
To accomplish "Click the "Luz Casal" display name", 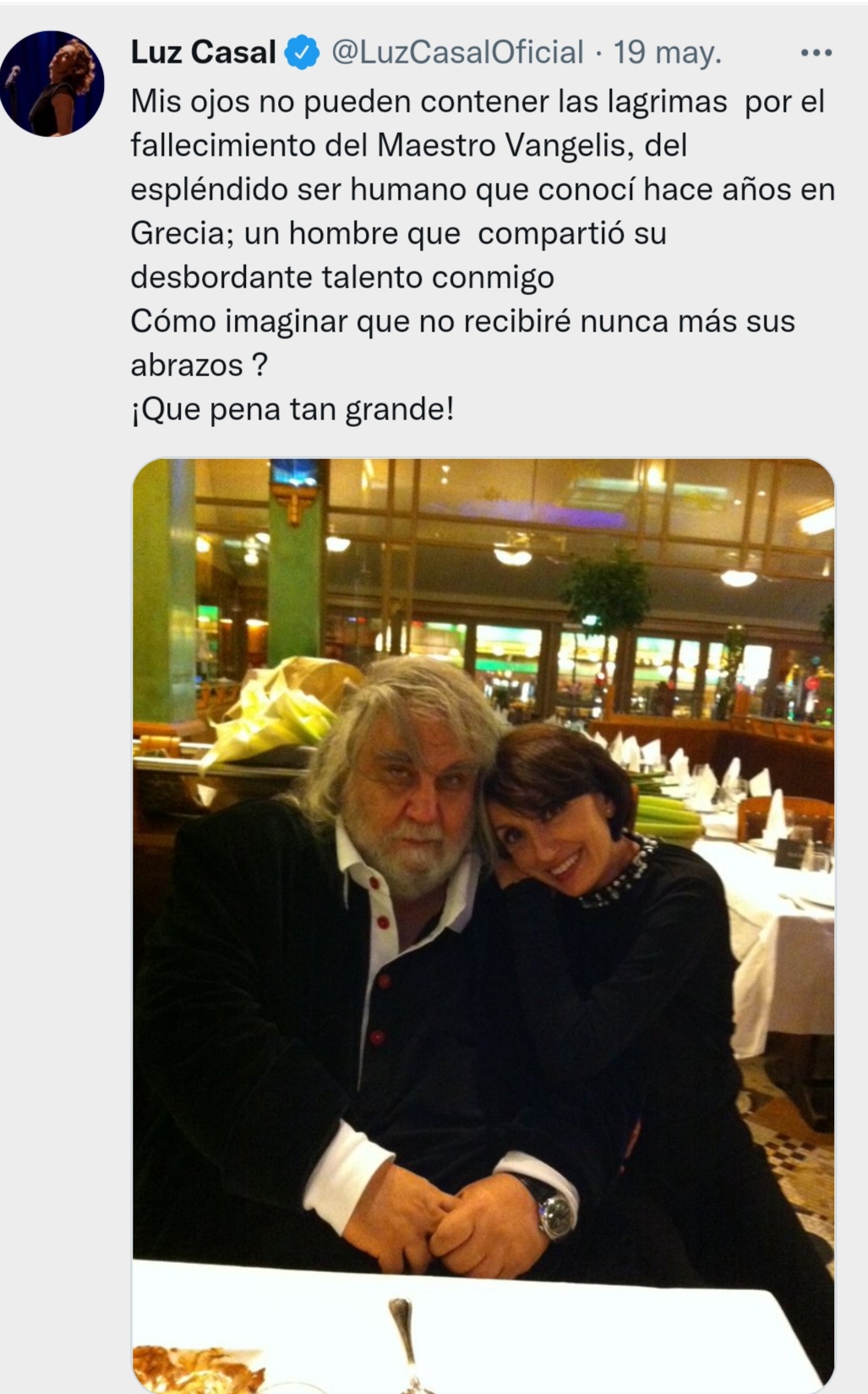I will click(x=203, y=52).
